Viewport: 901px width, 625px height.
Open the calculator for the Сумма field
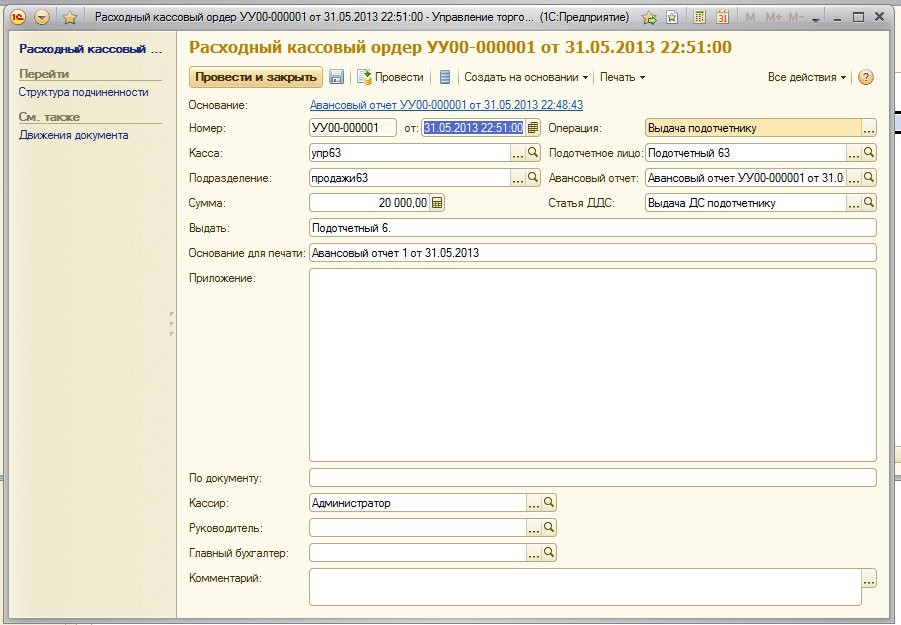(x=437, y=203)
